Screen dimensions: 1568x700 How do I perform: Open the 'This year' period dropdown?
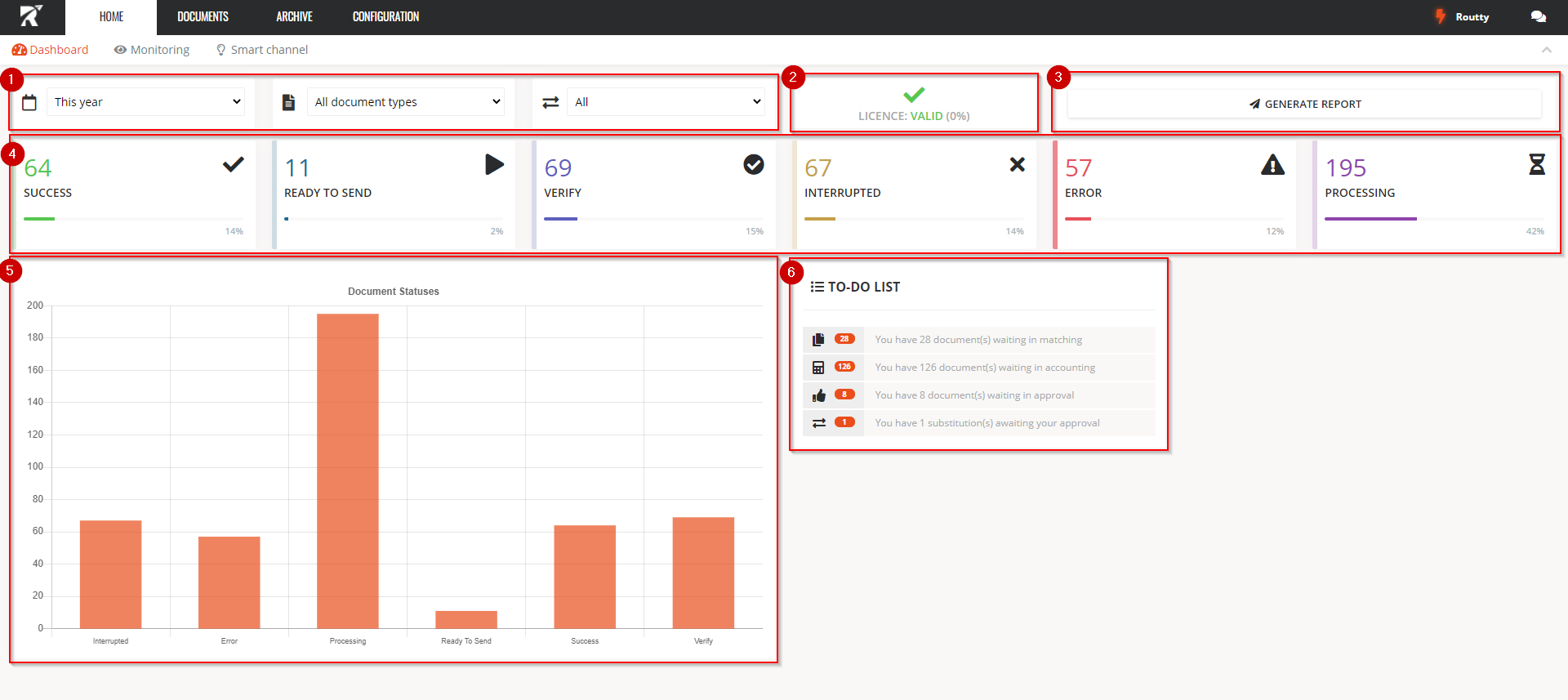click(145, 102)
